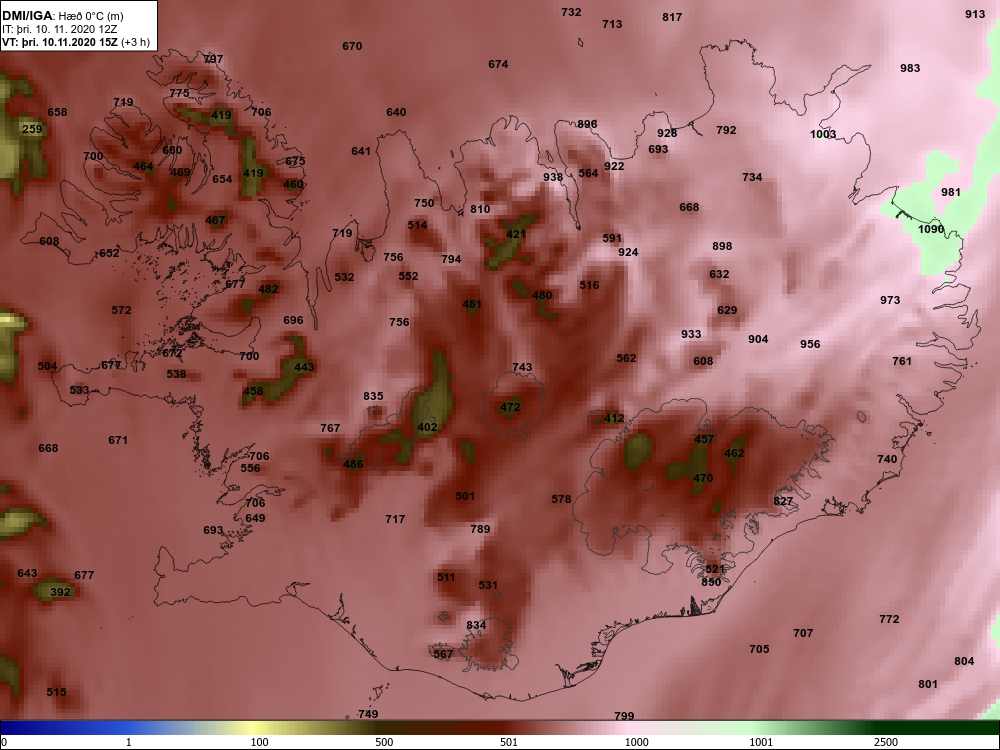Click the map value 804

[x=964, y=661]
